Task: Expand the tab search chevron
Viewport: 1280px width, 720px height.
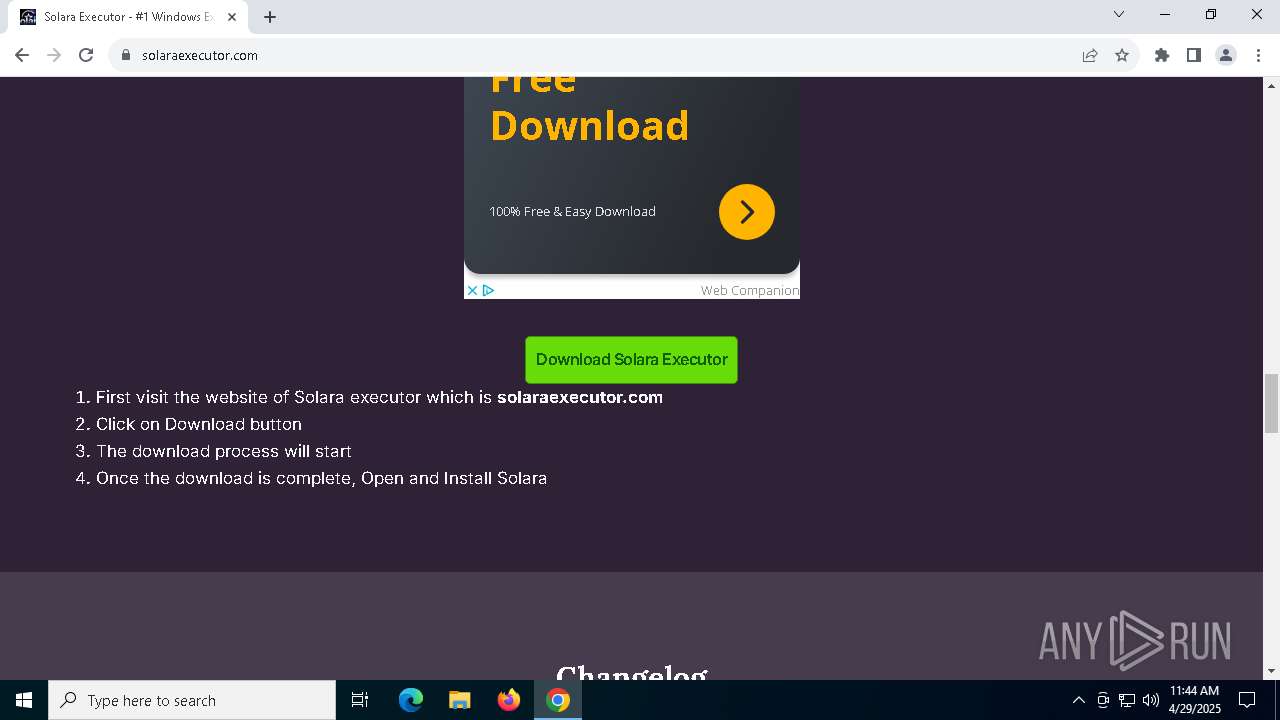Action: 1119,14
